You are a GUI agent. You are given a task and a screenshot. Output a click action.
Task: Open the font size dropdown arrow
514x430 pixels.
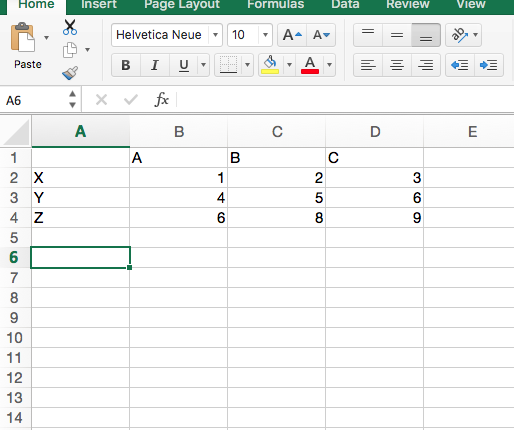click(x=266, y=35)
